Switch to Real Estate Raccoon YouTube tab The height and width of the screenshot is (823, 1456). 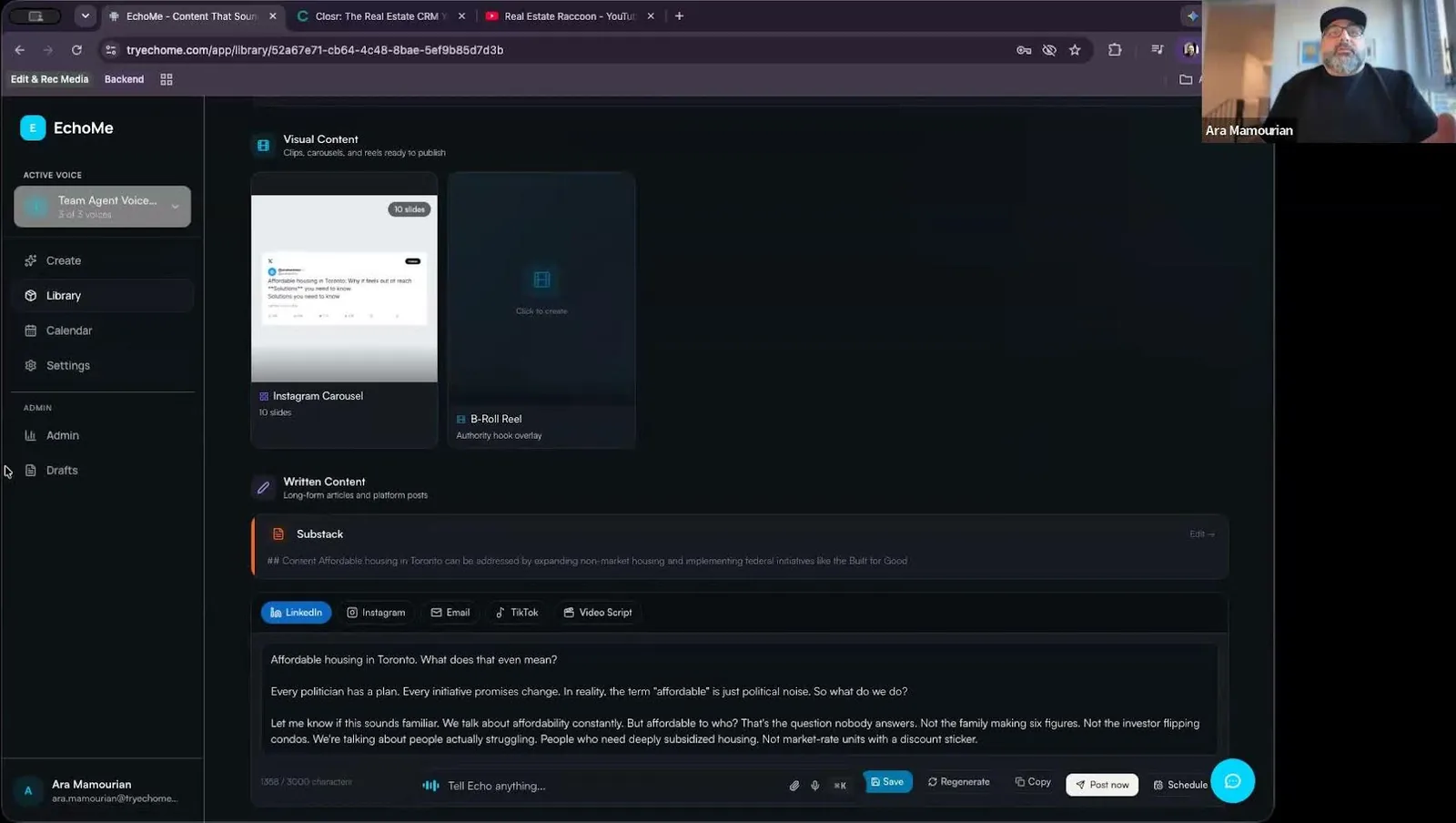click(x=570, y=16)
